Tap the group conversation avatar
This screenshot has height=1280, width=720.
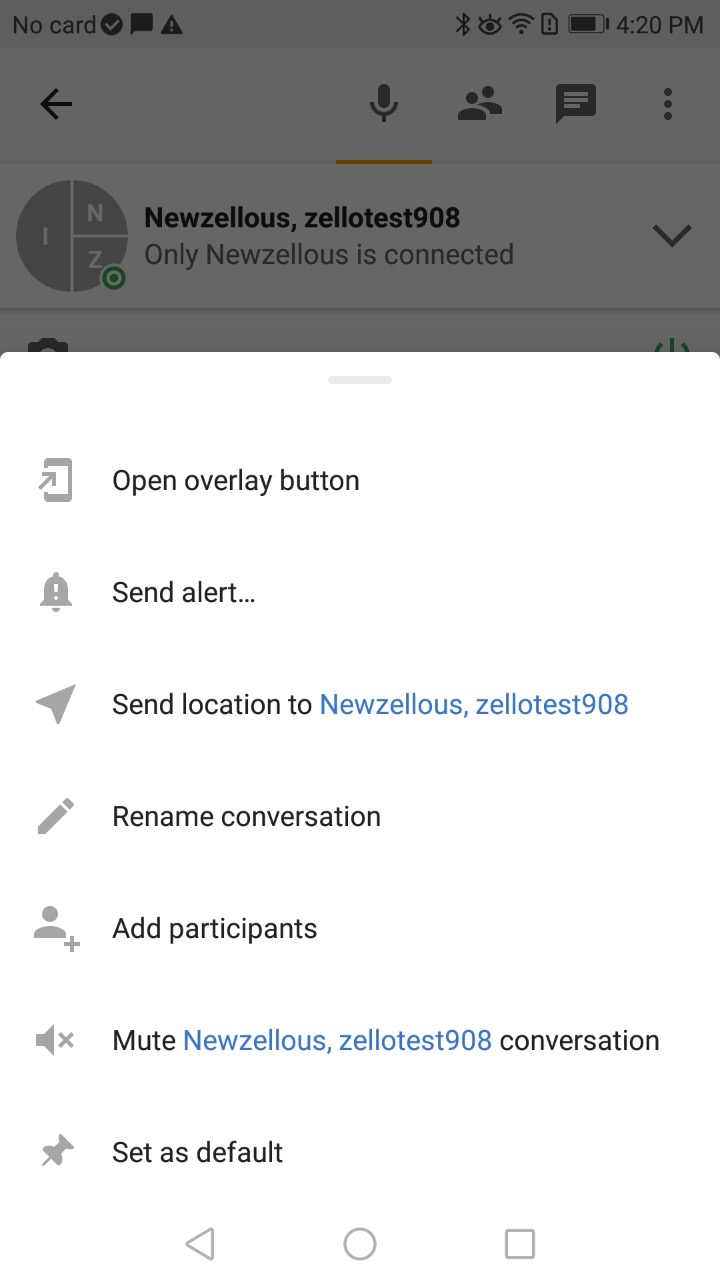coord(72,236)
